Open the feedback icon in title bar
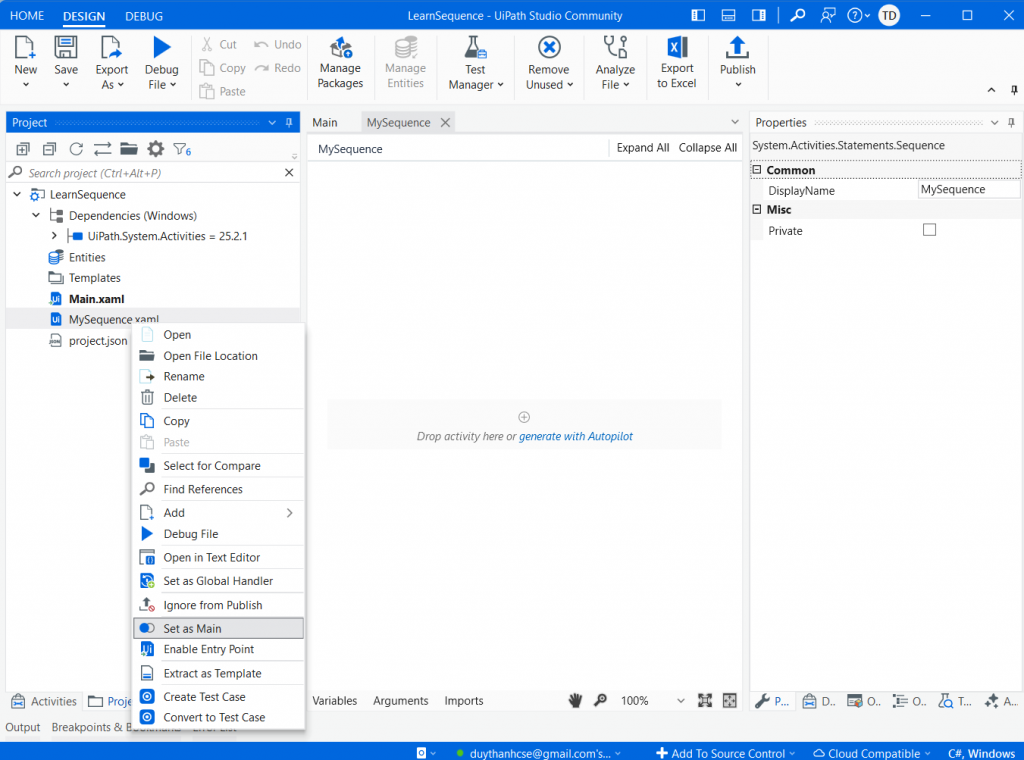This screenshot has height=760, width=1024. click(x=827, y=15)
